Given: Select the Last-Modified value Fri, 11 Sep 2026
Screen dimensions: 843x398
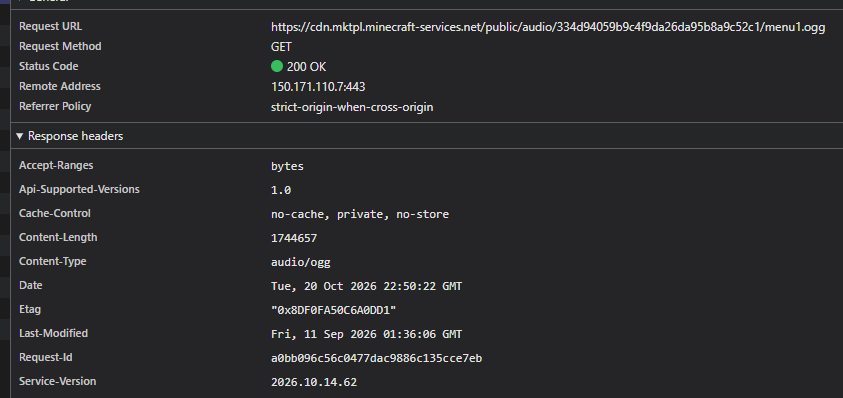Looking at the screenshot, I should [367, 335].
